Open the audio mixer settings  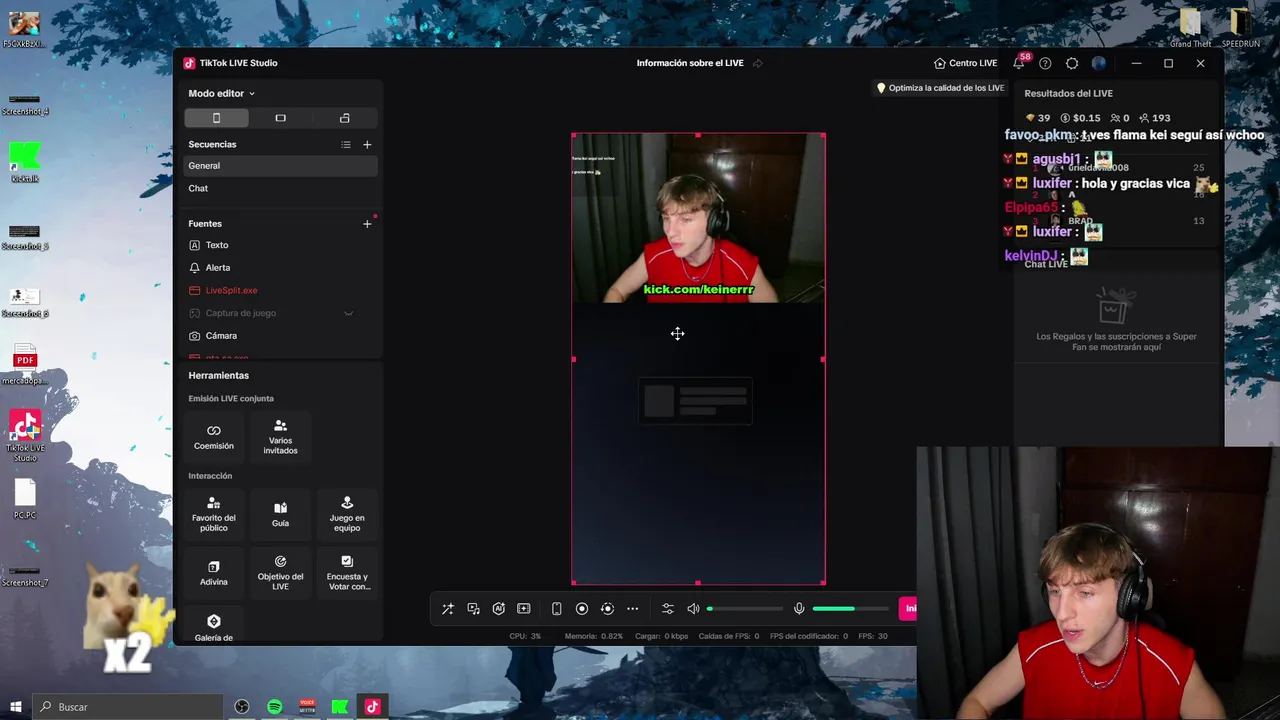668,609
